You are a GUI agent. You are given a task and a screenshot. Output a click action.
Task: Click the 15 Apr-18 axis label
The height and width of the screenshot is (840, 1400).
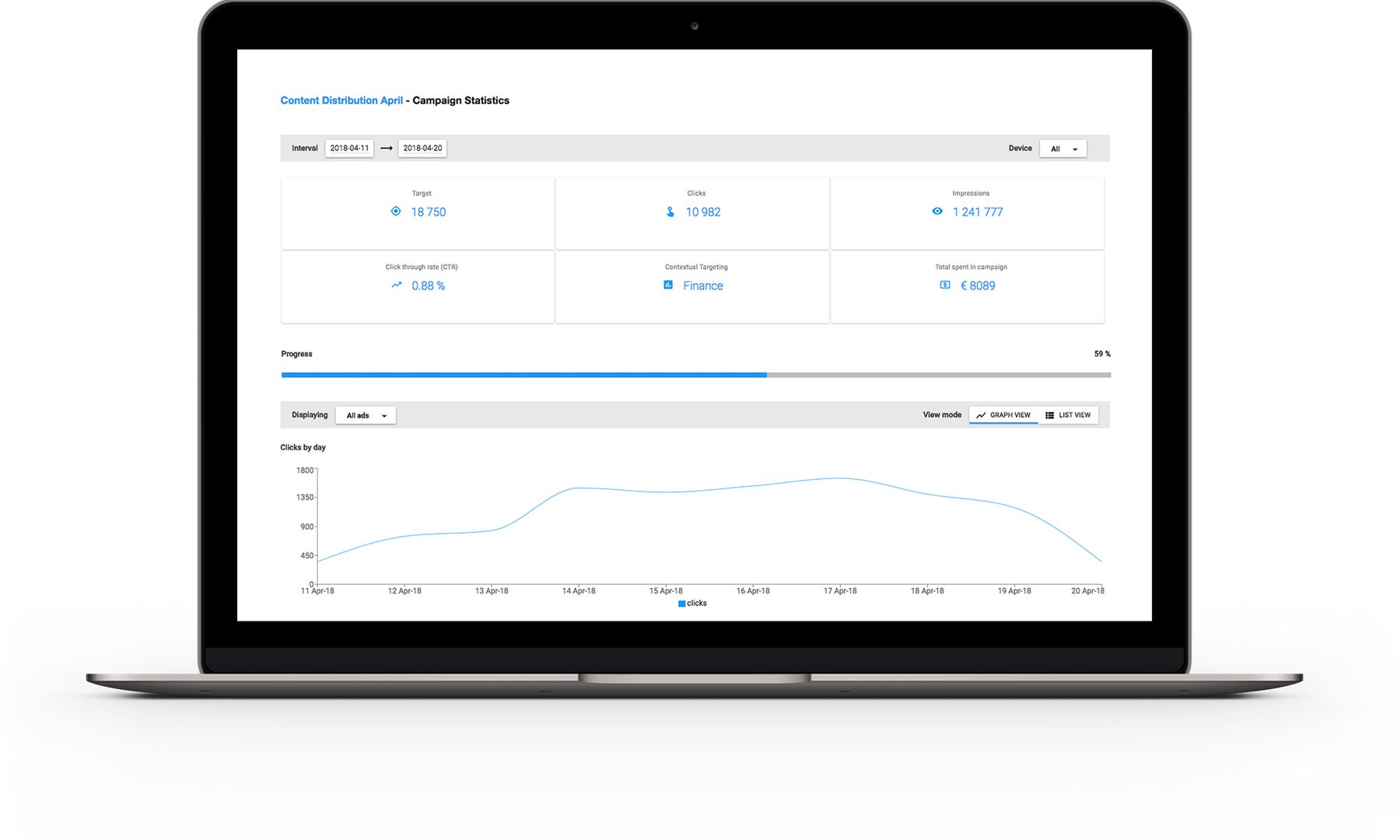[x=666, y=591]
